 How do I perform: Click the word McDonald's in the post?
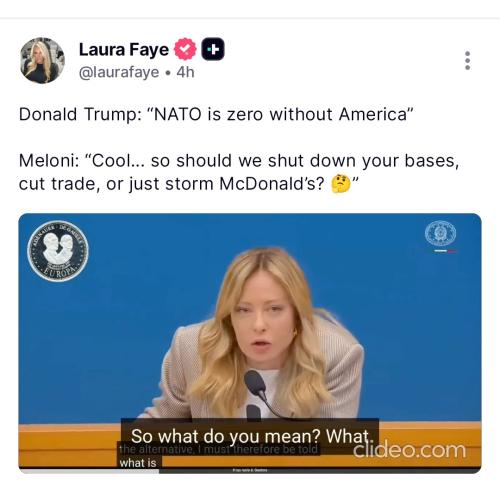click(272, 184)
